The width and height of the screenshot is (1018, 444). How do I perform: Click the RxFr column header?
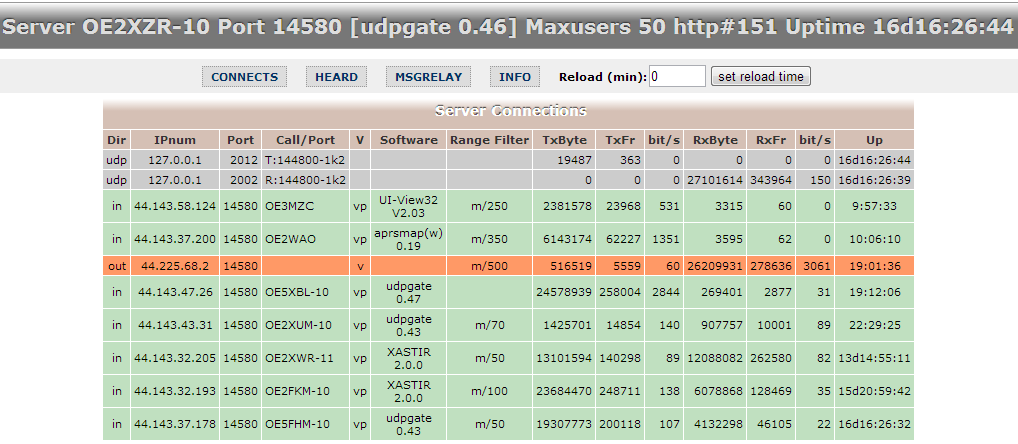pyautogui.click(x=771, y=140)
